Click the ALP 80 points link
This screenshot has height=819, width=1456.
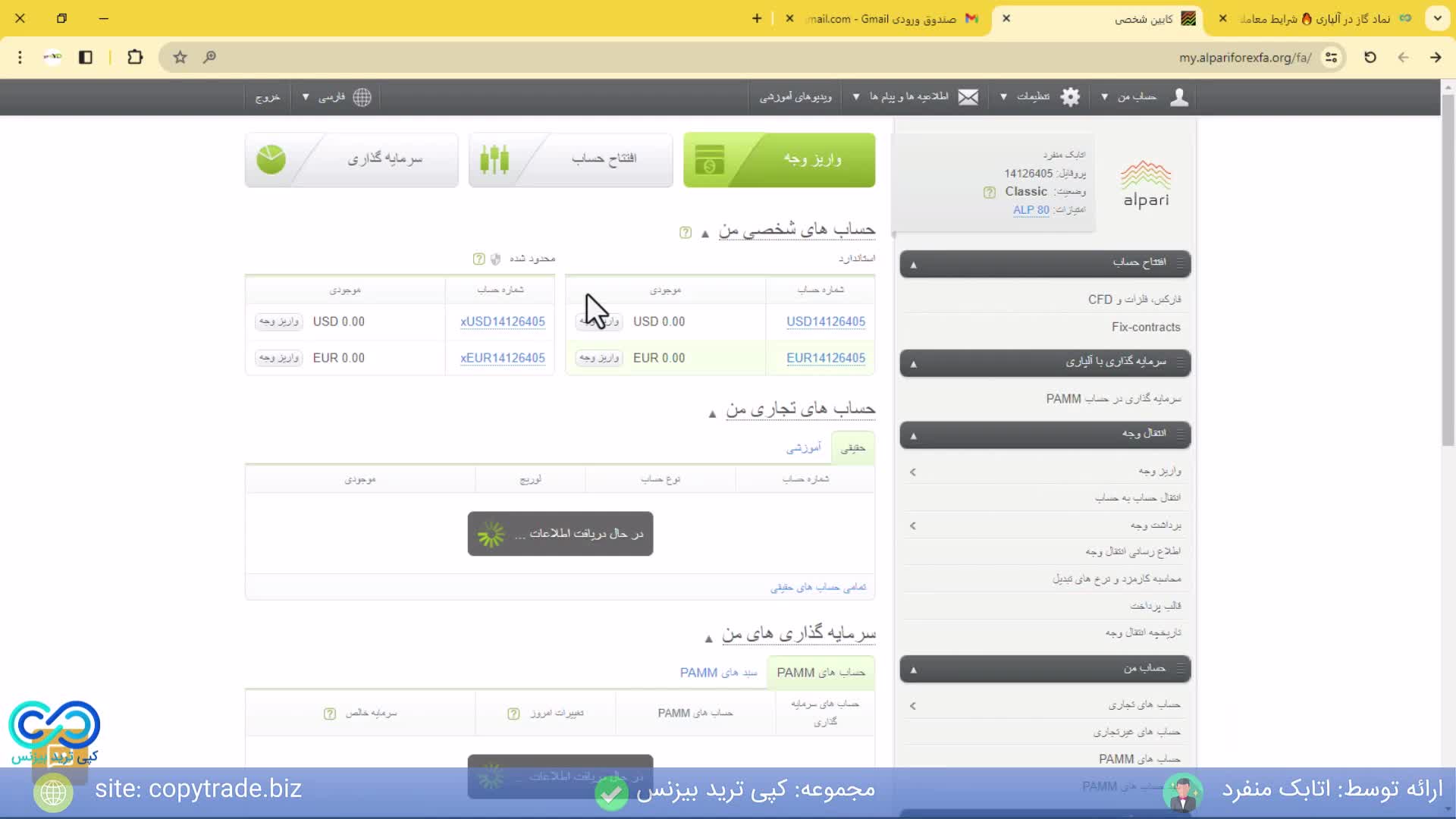[1031, 210]
